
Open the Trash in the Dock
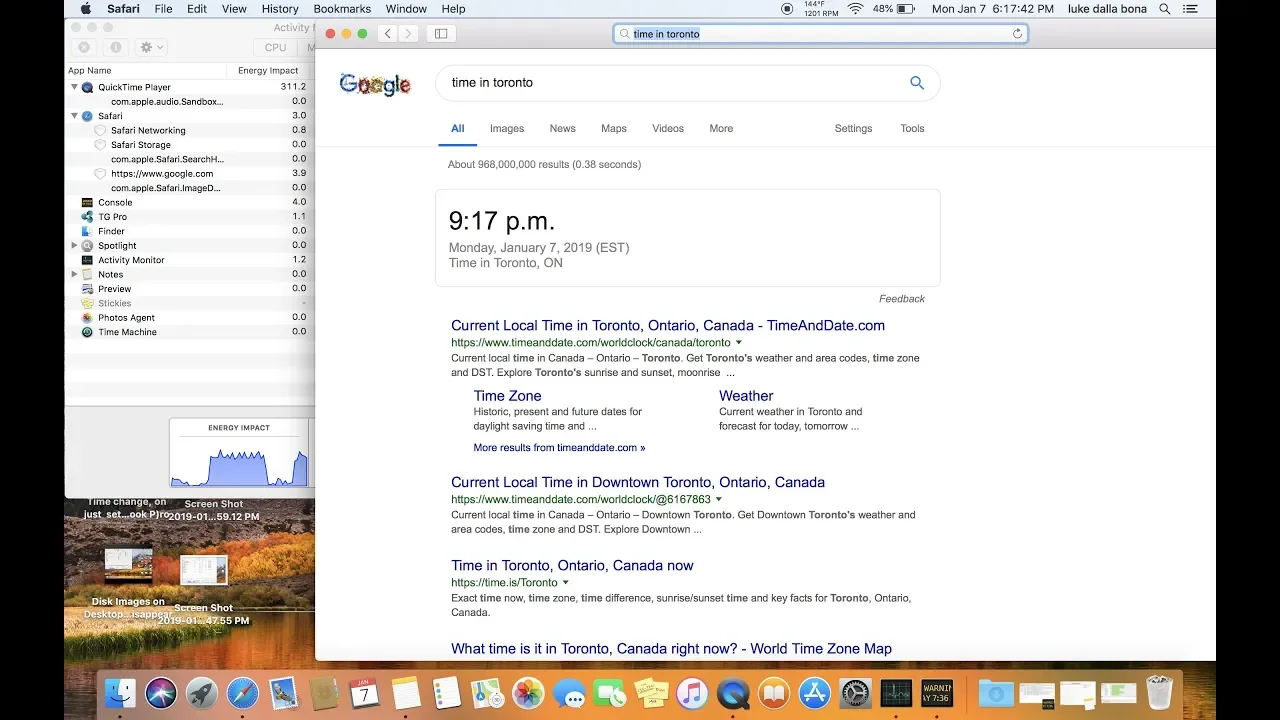[x=1159, y=692]
